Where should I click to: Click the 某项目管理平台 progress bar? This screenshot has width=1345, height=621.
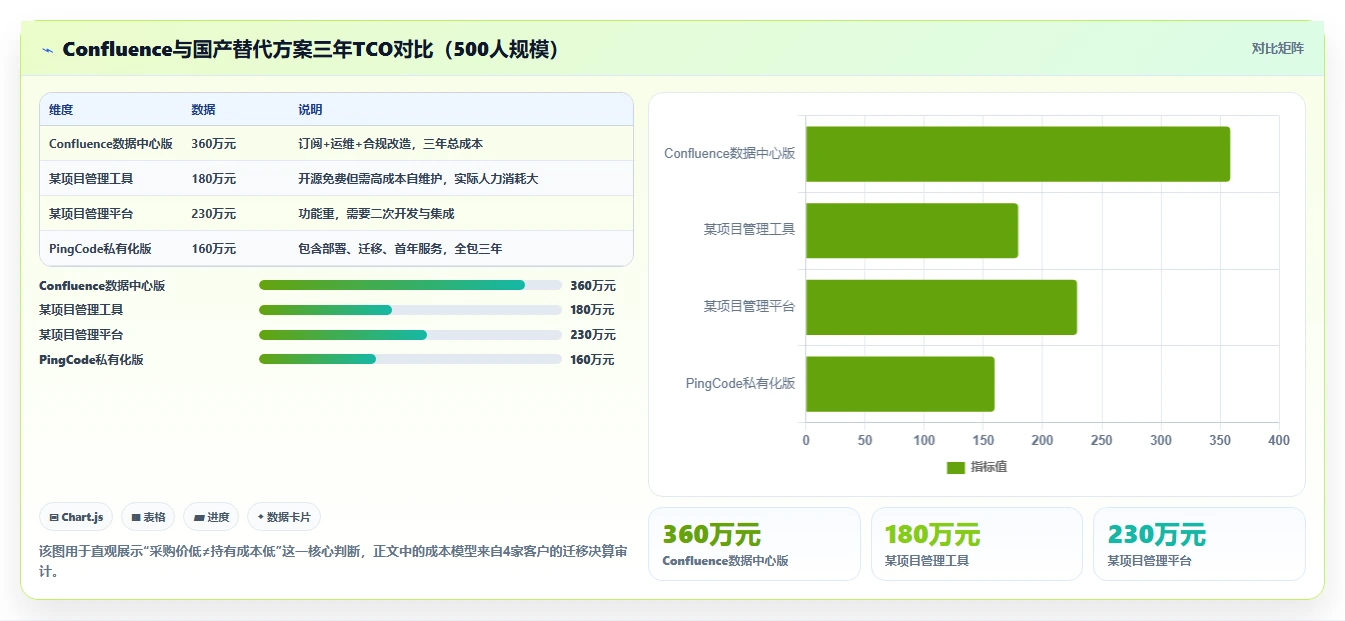pyautogui.click(x=410, y=335)
